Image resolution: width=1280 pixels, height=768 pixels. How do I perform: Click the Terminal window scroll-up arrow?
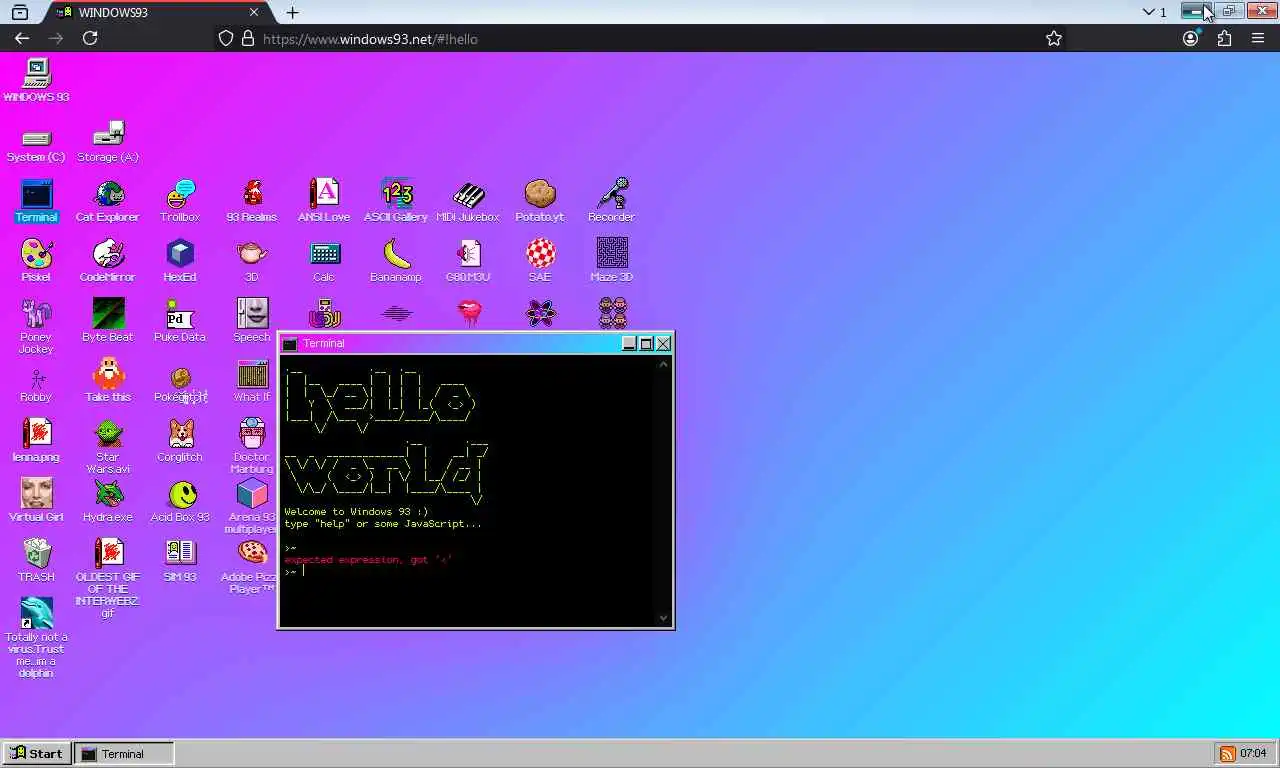coord(663,364)
